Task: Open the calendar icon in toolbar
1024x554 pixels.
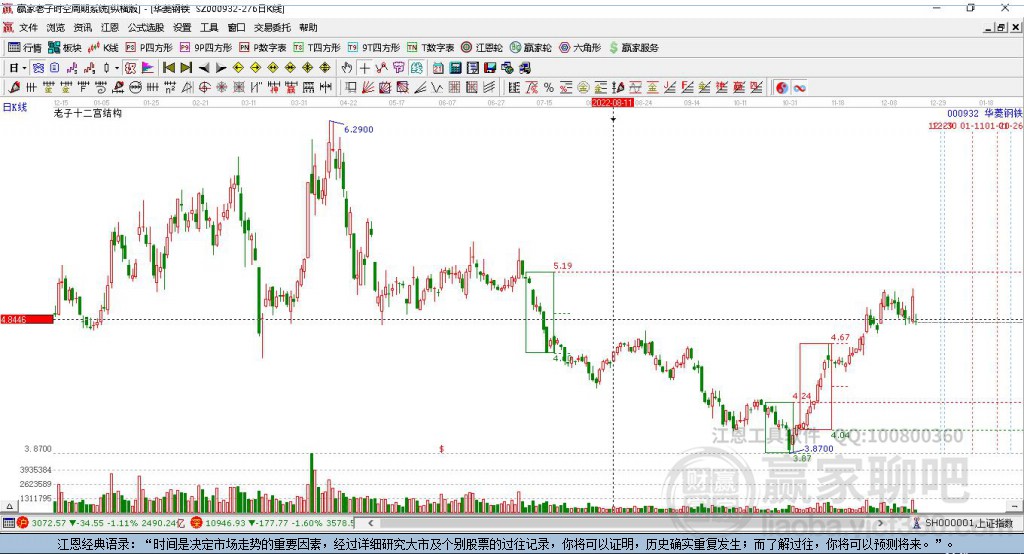Action: point(438,68)
